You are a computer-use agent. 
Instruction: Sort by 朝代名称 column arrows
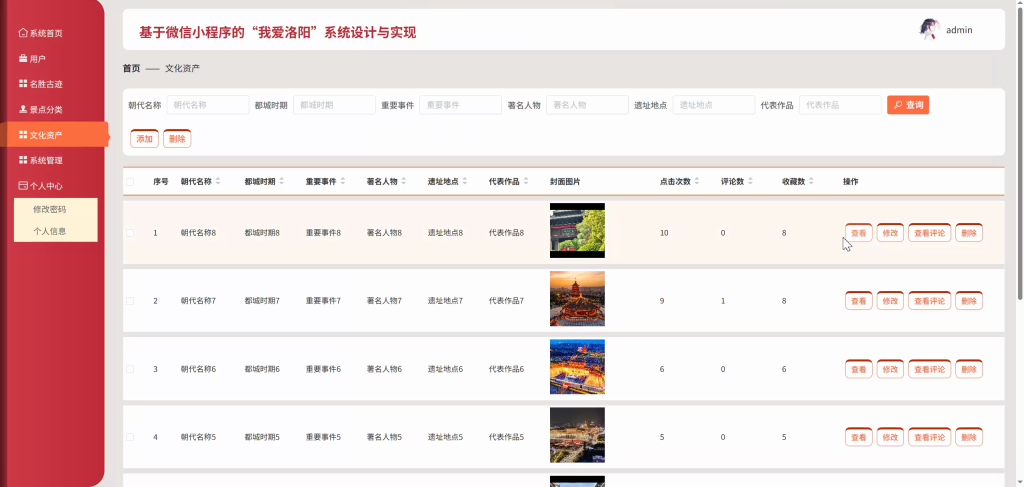[x=218, y=181]
